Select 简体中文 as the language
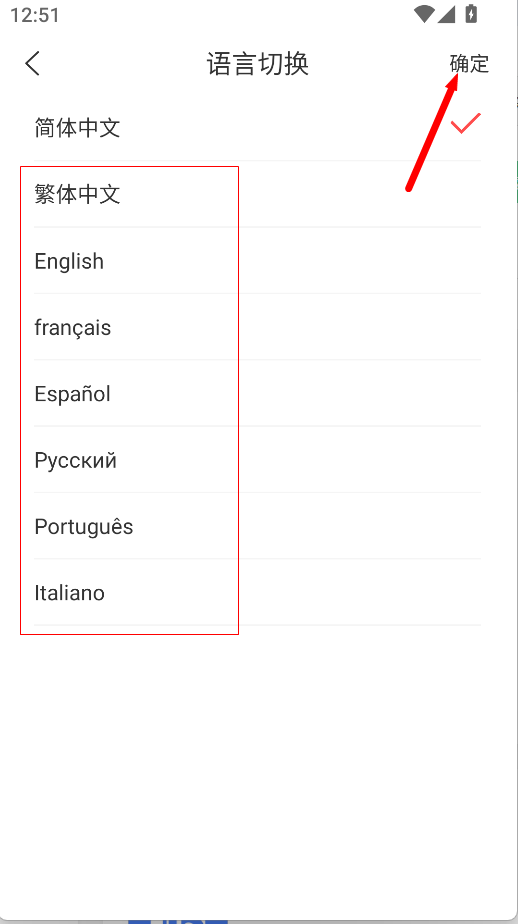518x924 pixels. click(258, 127)
